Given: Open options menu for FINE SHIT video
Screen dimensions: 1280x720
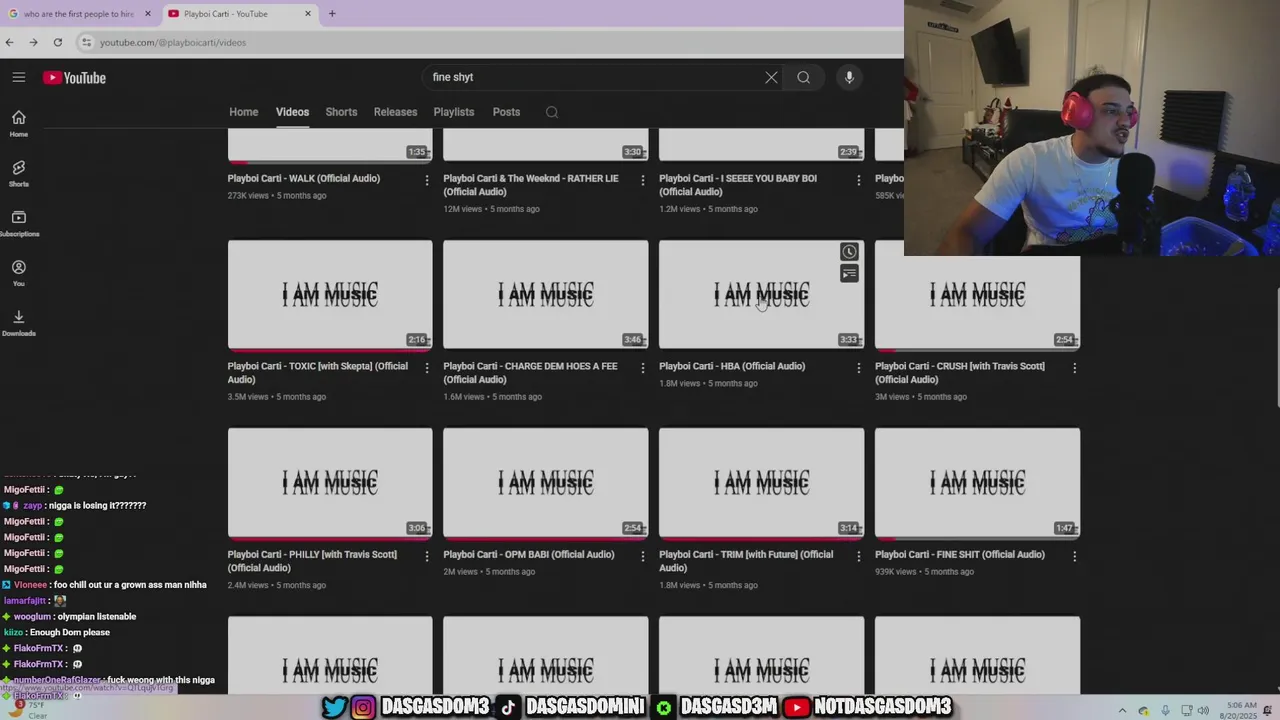Looking at the screenshot, I should [1074, 556].
